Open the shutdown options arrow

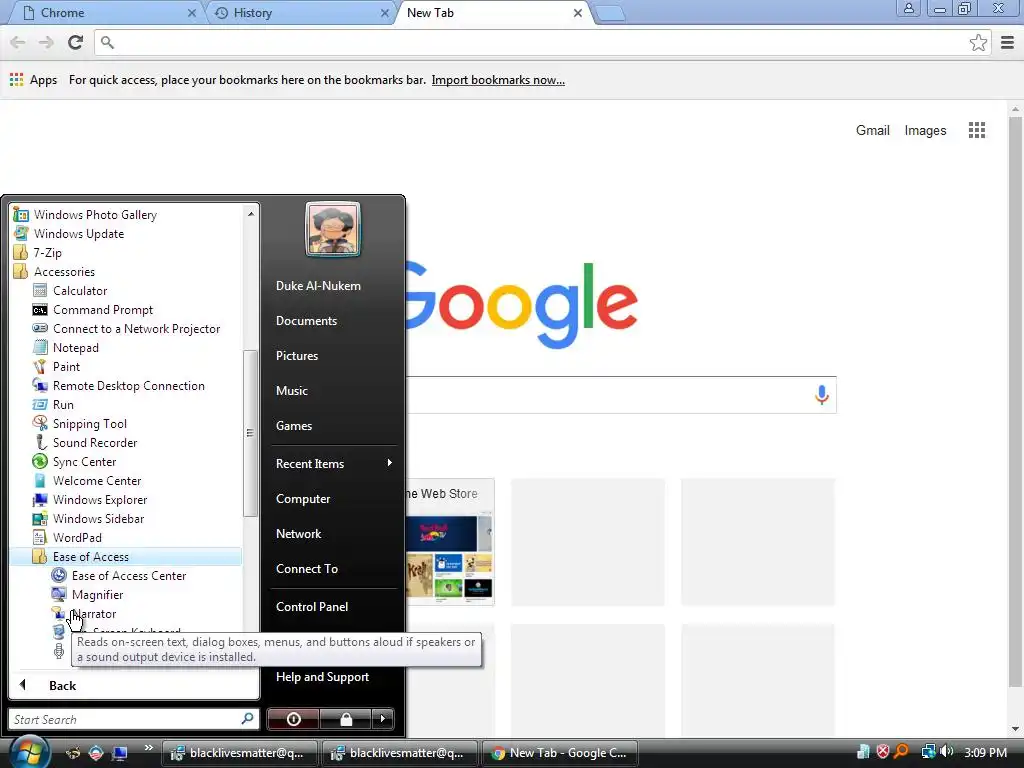(x=383, y=719)
